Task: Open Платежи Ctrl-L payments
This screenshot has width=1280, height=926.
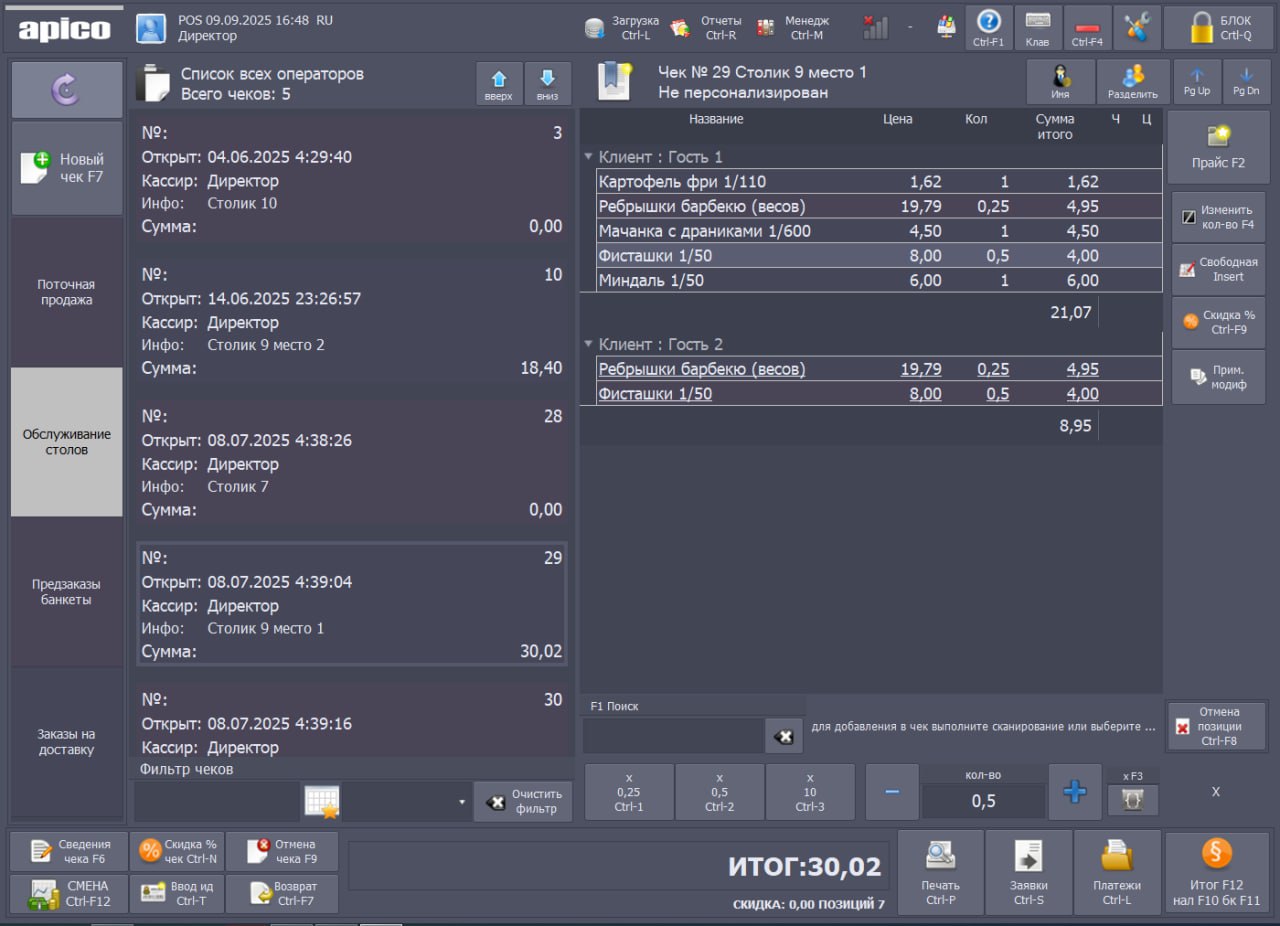Action: (1117, 871)
